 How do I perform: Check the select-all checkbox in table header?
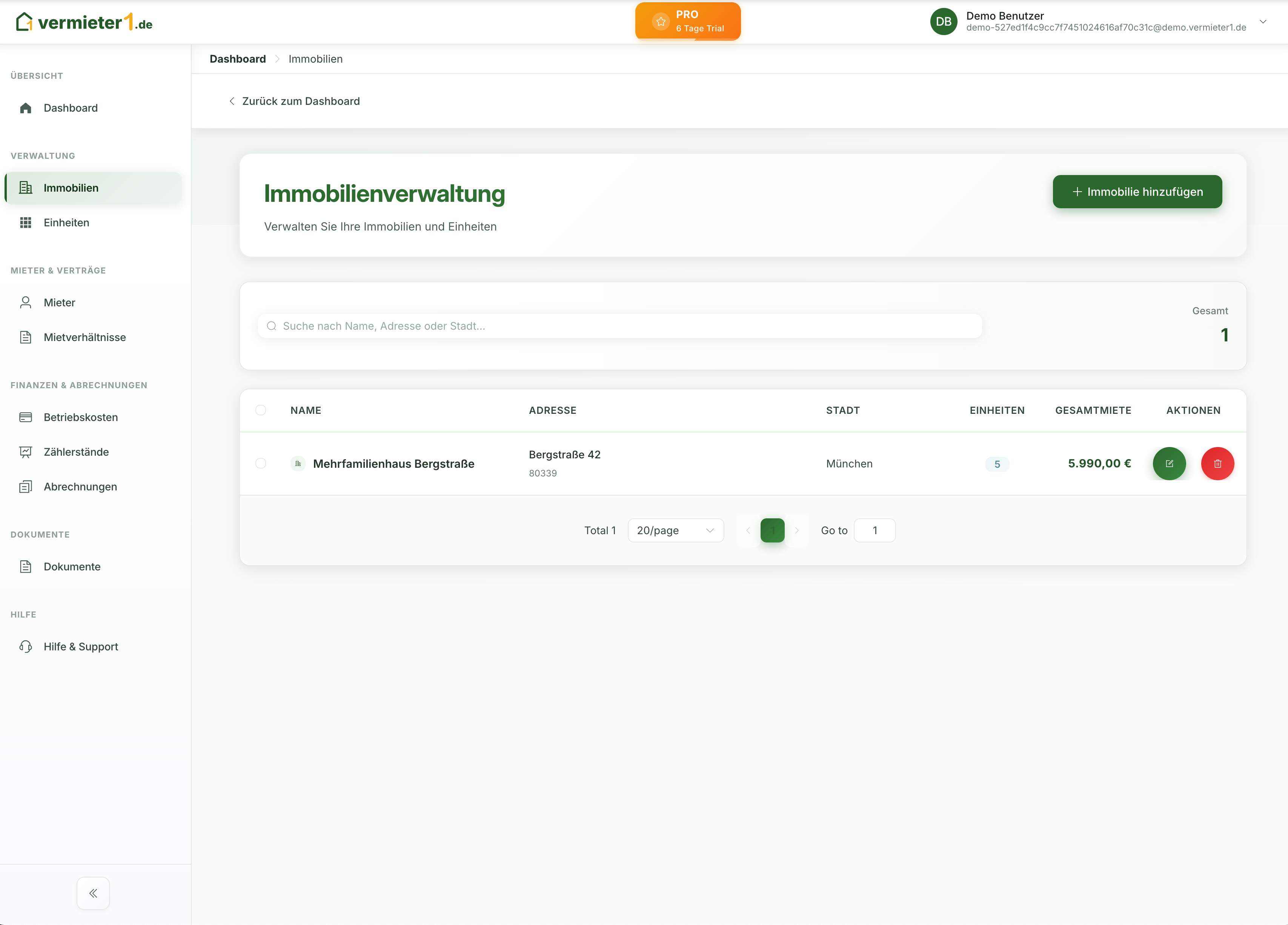261,410
